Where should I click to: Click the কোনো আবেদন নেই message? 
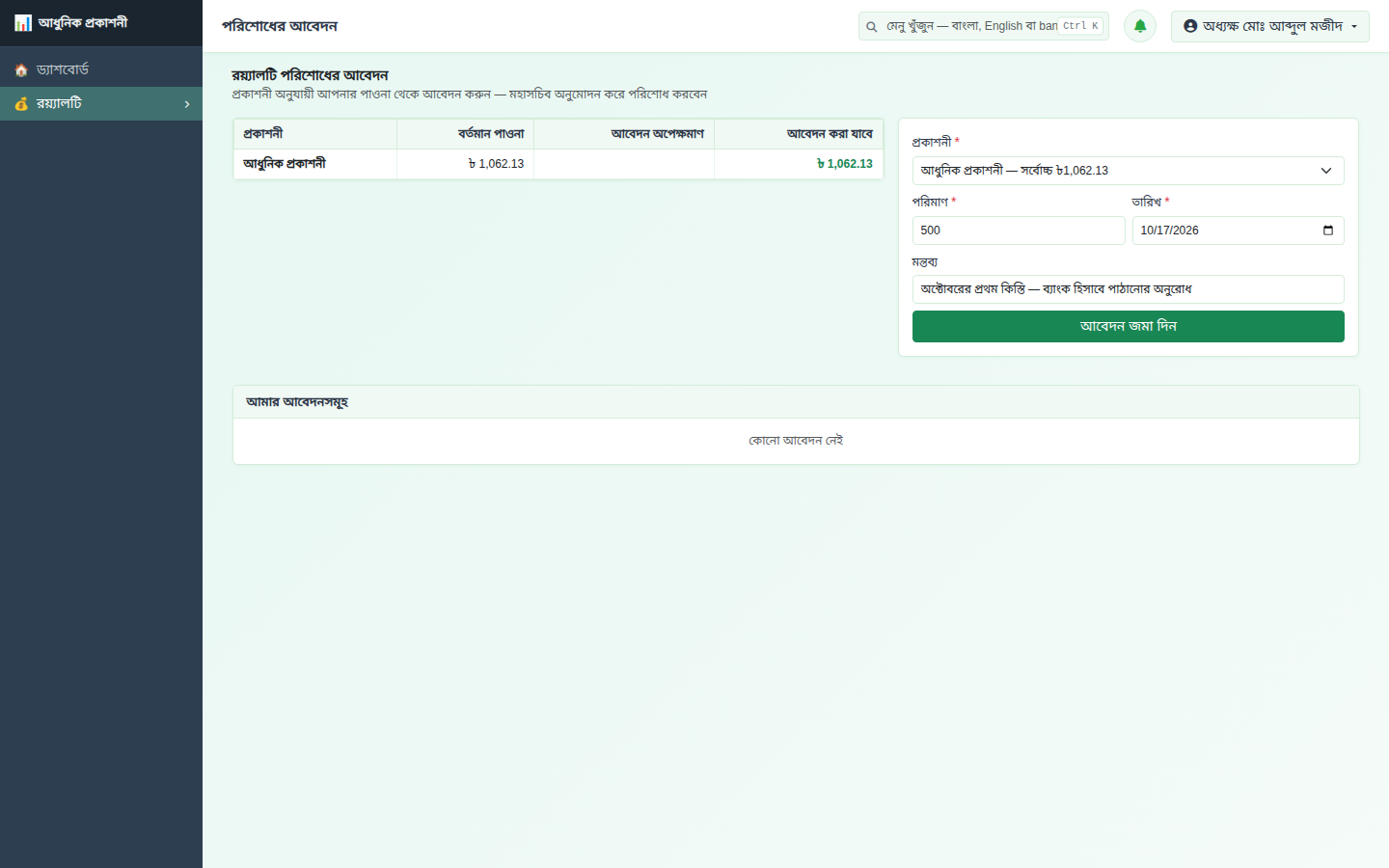(x=796, y=441)
